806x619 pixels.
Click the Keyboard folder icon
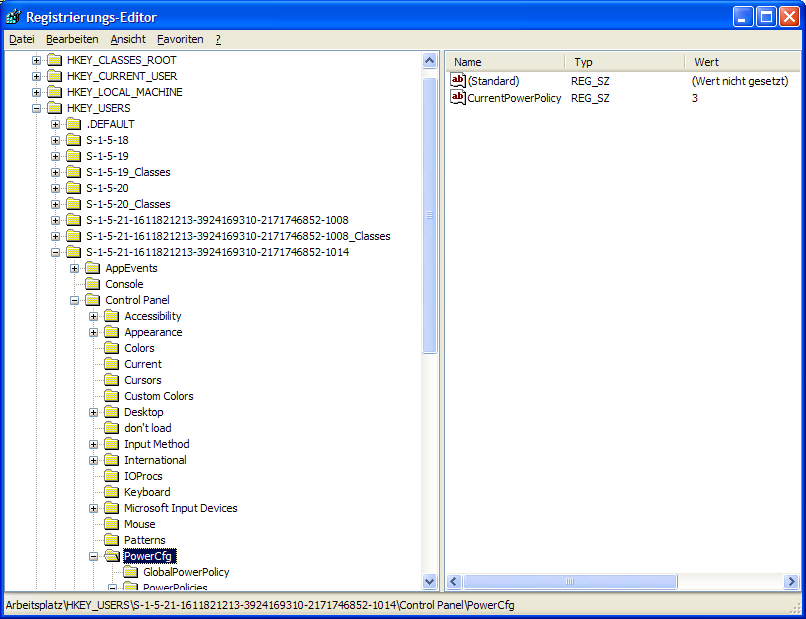coord(112,491)
